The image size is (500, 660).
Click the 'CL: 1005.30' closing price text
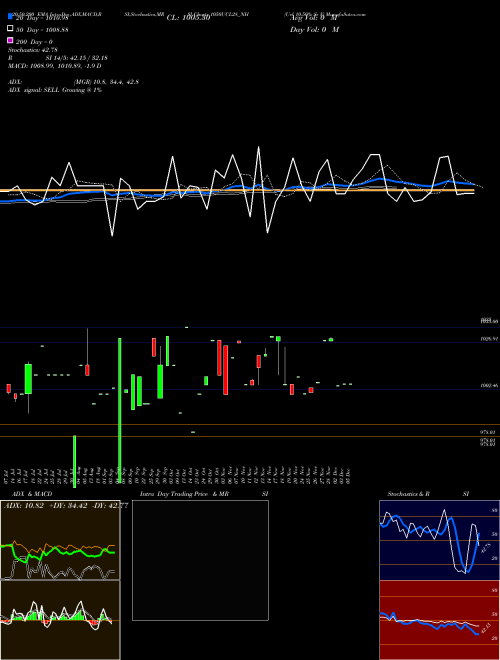[x=188, y=18]
